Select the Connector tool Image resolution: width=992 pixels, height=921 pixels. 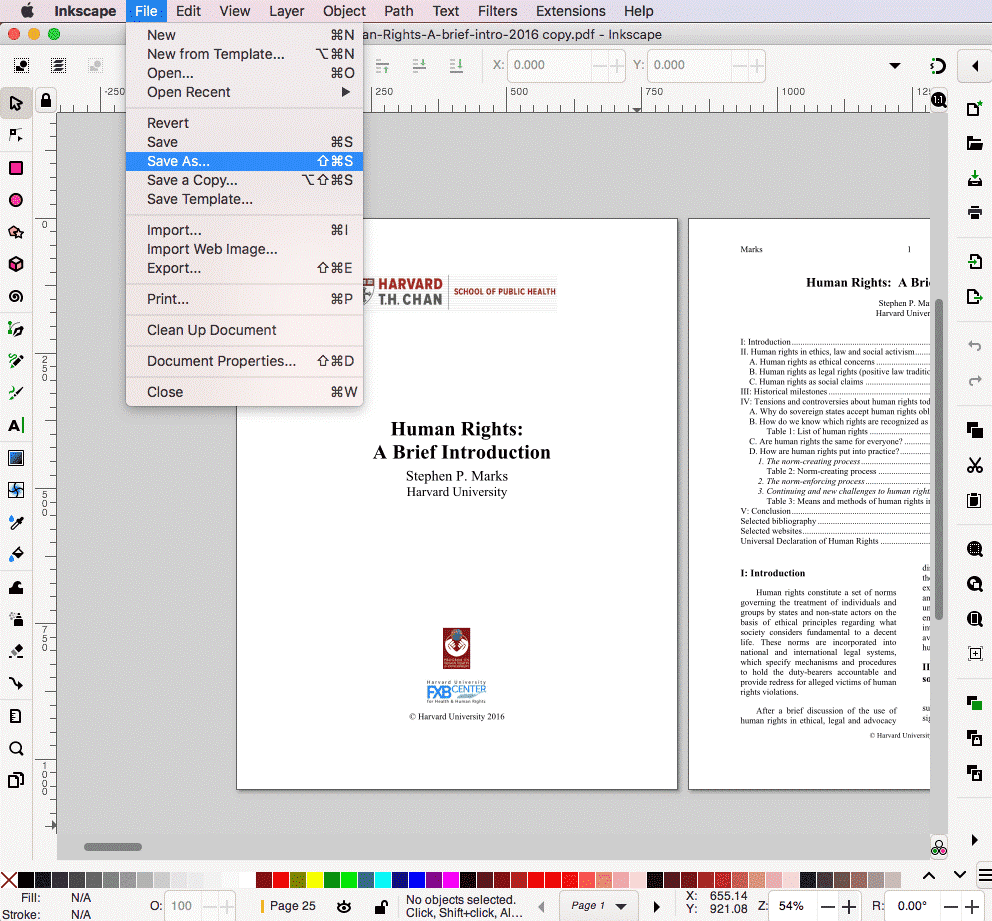[16, 684]
